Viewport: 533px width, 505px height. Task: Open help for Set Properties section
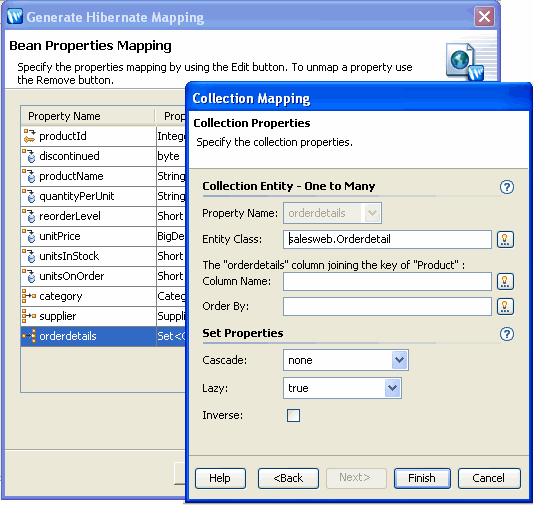pos(507,334)
